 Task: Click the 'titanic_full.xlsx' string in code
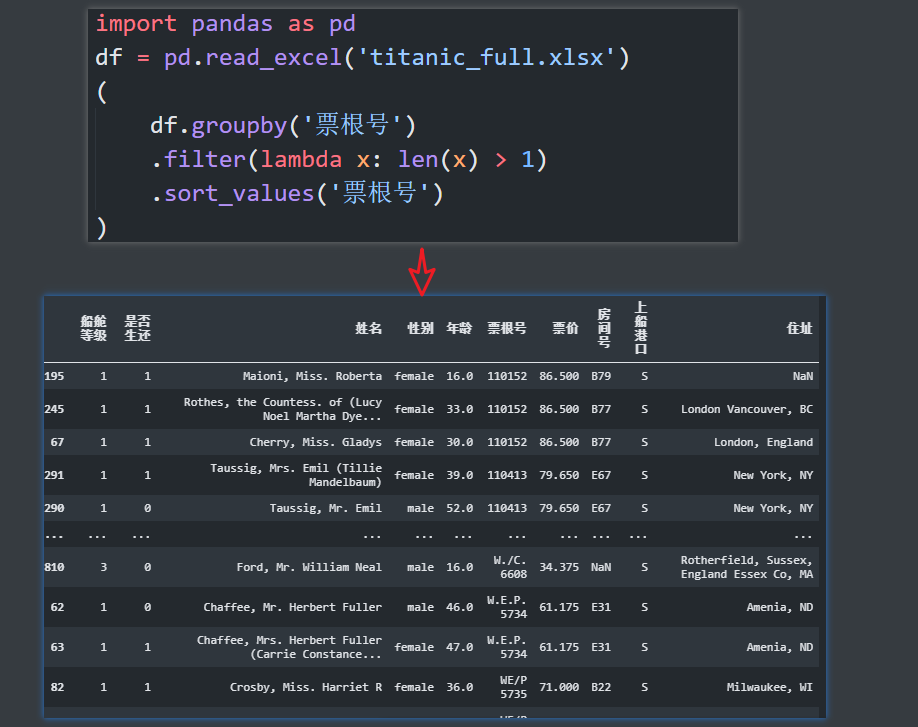tap(485, 58)
